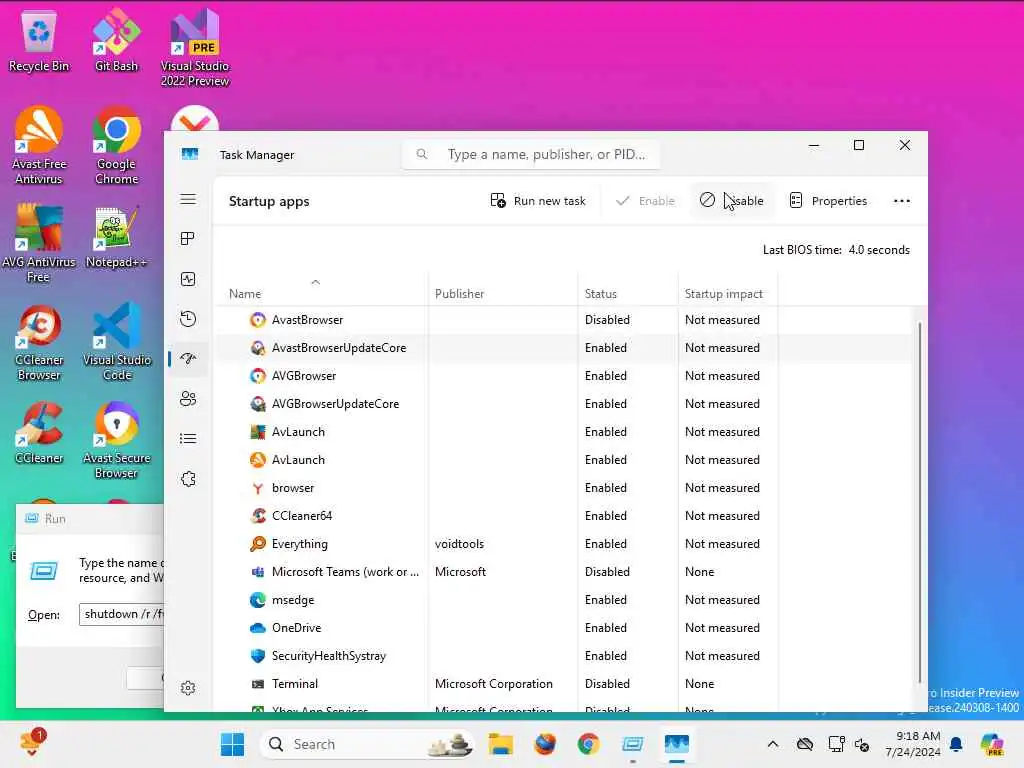The width and height of the screenshot is (1024, 768).
Task: Open the Users page in Task Manager sidebar
Action: click(188, 398)
